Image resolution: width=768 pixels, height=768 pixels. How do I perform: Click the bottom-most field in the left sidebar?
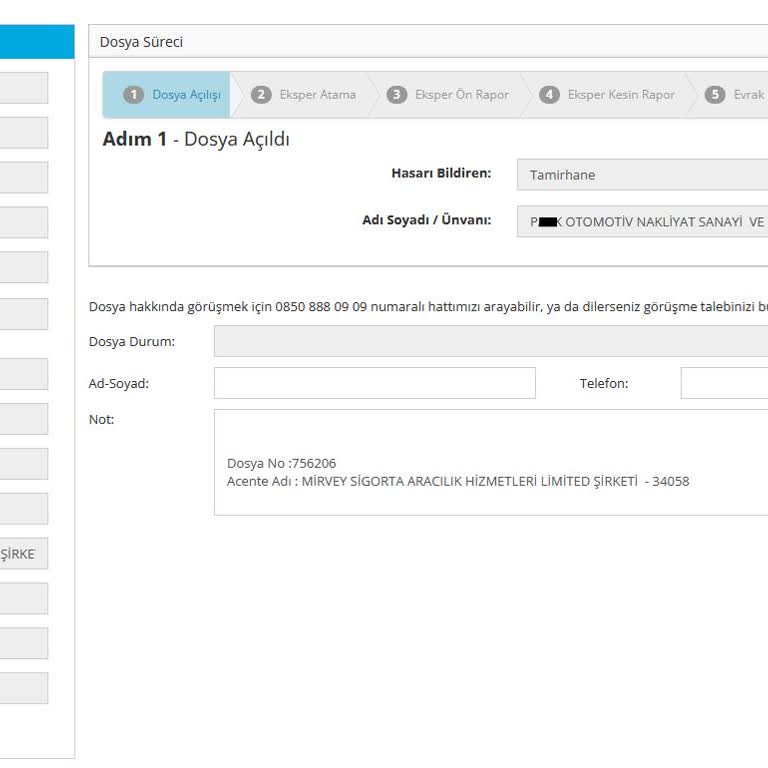(23, 688)
